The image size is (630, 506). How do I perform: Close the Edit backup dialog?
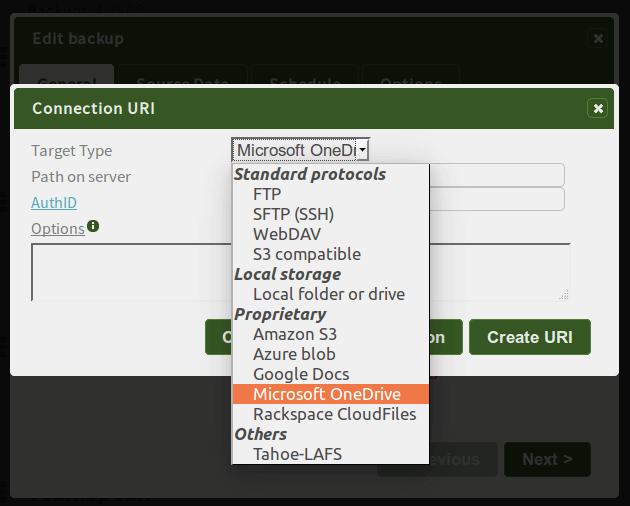click(598, 39)
